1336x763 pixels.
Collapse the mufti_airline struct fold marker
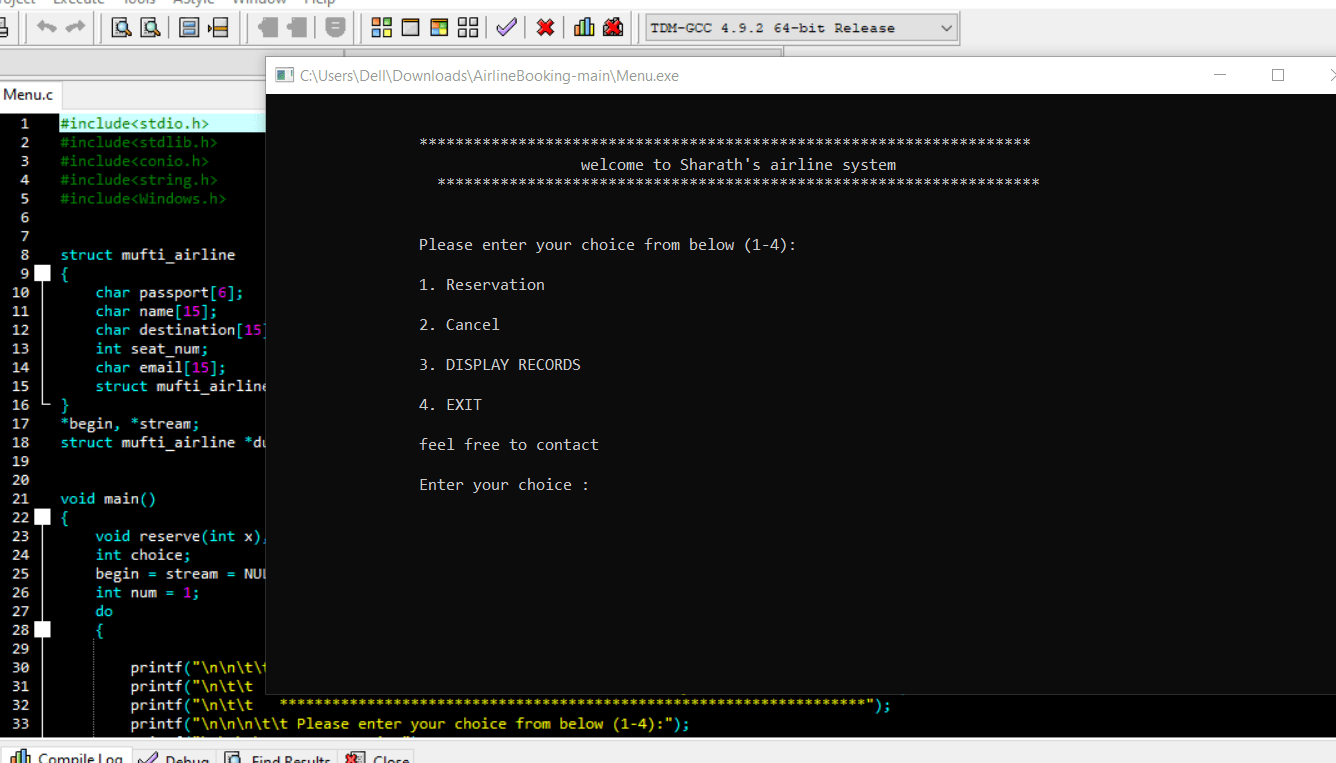(x=42, y=272)
